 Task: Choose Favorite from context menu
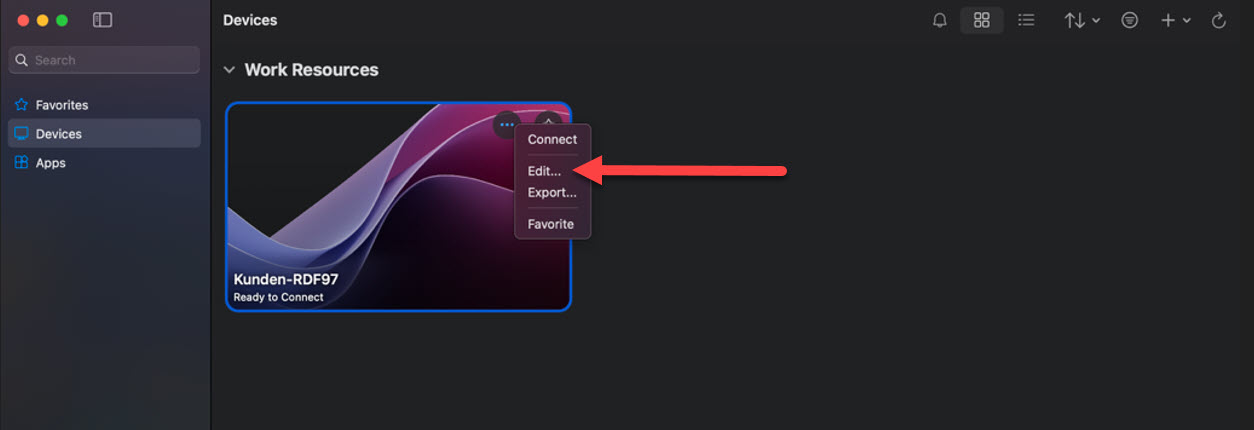[552, 224]
